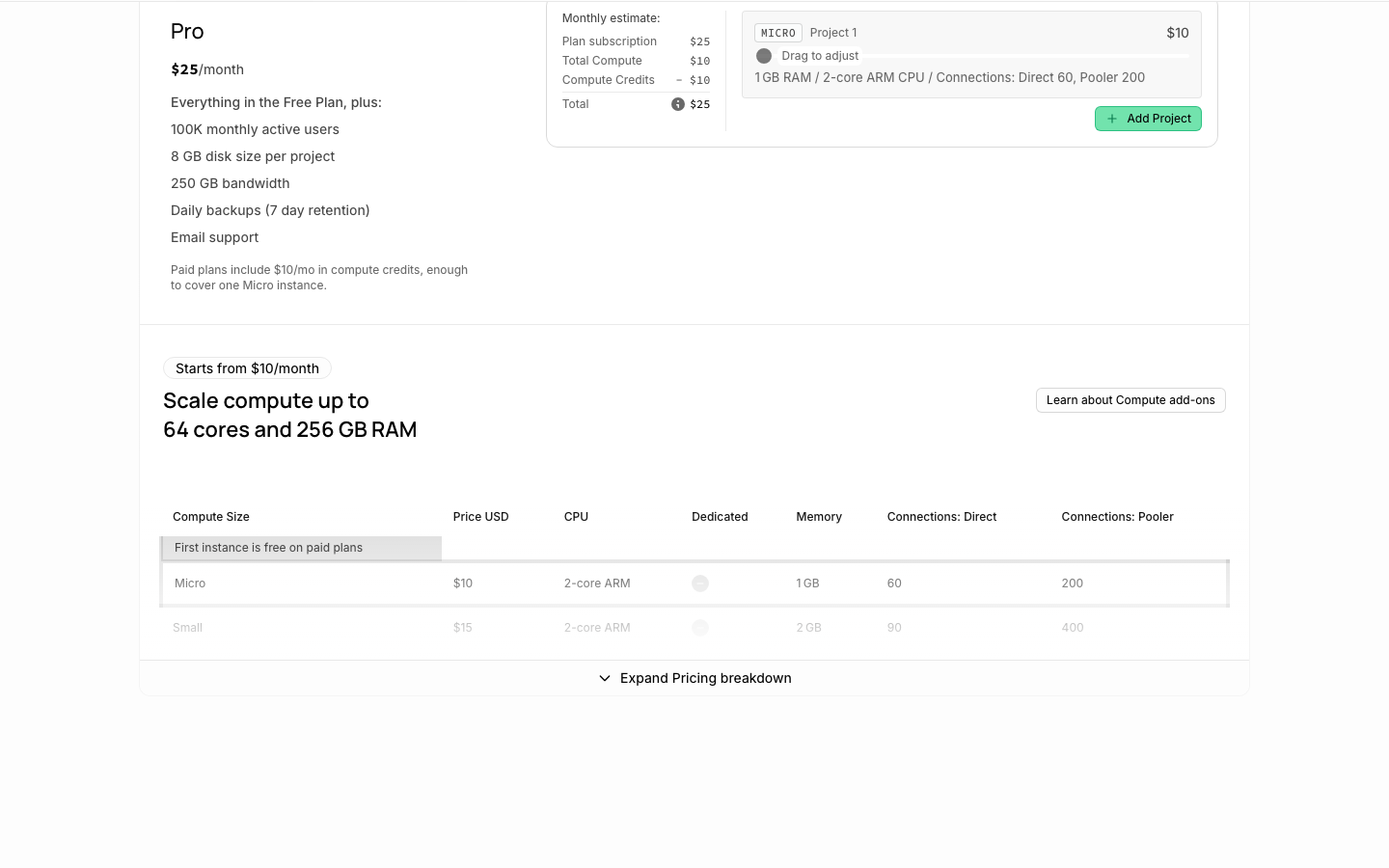This screenshot has width=1389, height=868.
Task: Click the 90 direct connections cell
Action: (x=894, y=628)
